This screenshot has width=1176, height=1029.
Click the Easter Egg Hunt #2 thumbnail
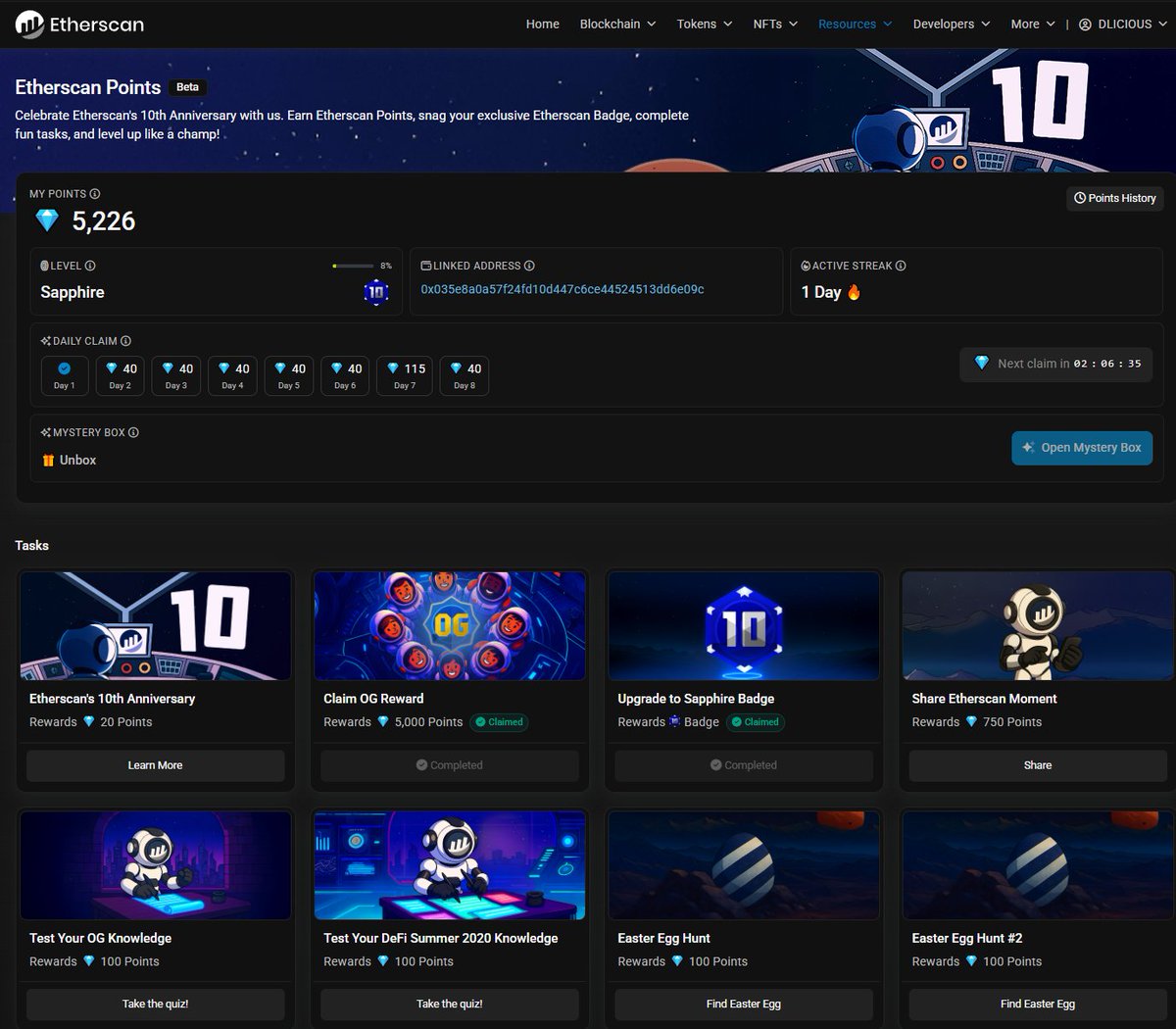[1038, 865]
